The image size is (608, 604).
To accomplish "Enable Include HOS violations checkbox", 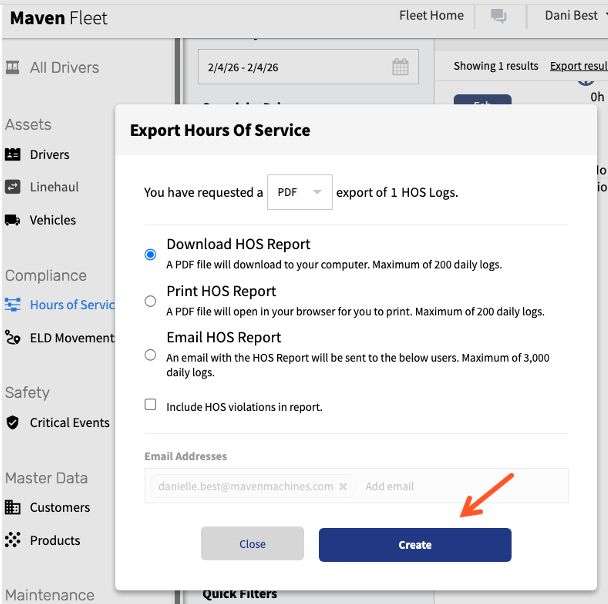I will pos(150,405).
